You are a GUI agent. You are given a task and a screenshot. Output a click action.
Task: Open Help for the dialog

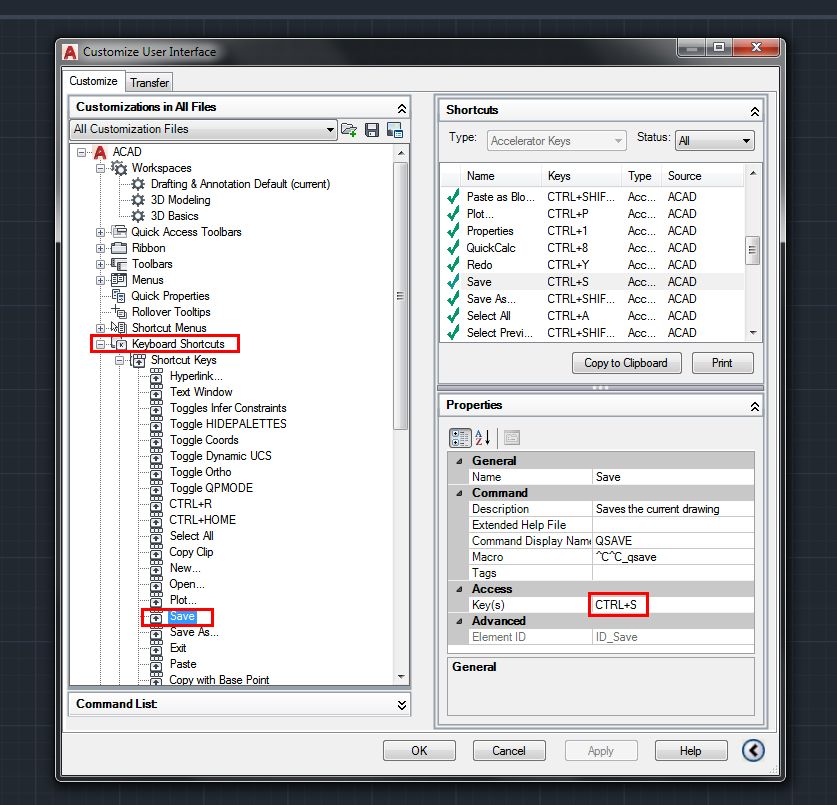[x=690, y=751]
